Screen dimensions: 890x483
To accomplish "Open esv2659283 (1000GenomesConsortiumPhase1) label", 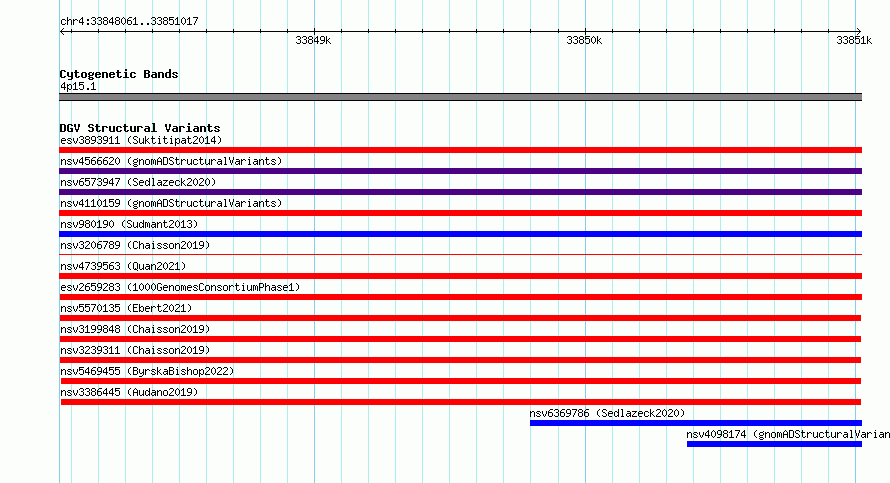I will (180, 287).
